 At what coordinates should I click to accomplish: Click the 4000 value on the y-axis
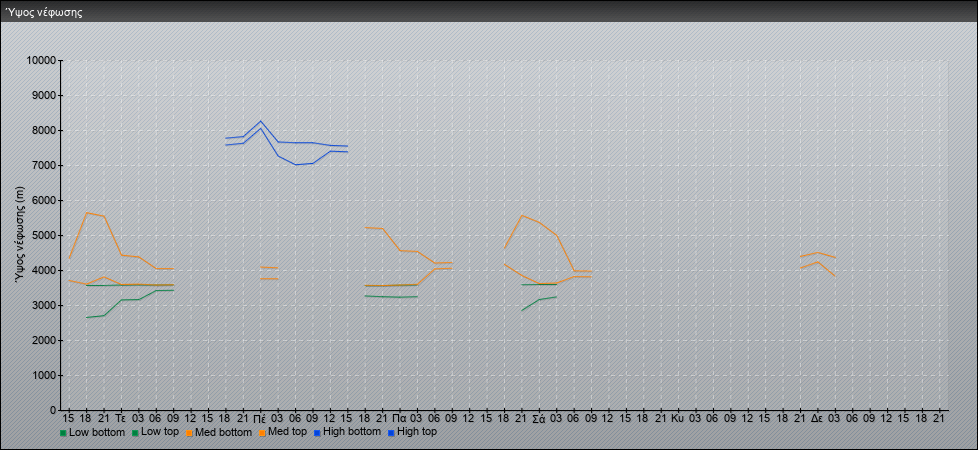44,270
